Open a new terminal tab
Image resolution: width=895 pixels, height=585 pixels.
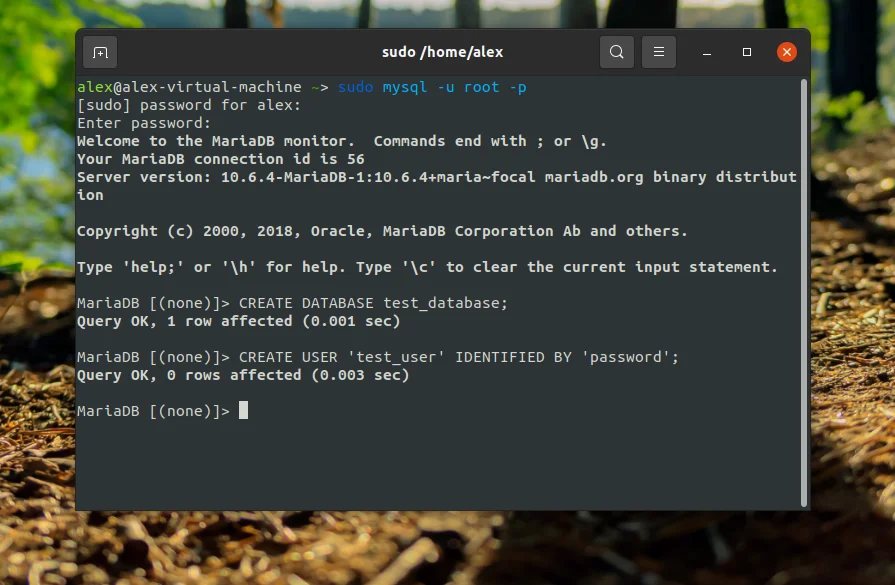[100, 53]
